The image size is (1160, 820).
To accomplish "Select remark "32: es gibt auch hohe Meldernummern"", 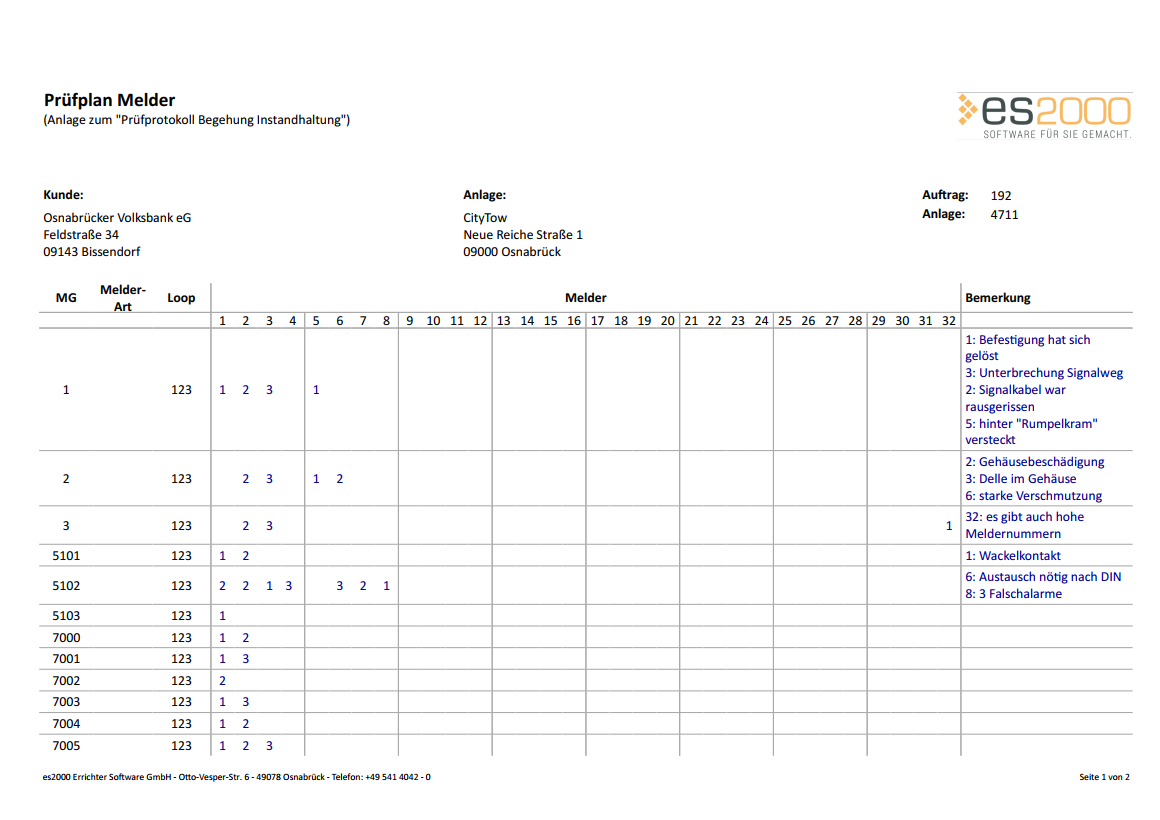I will click(1025, 525).
